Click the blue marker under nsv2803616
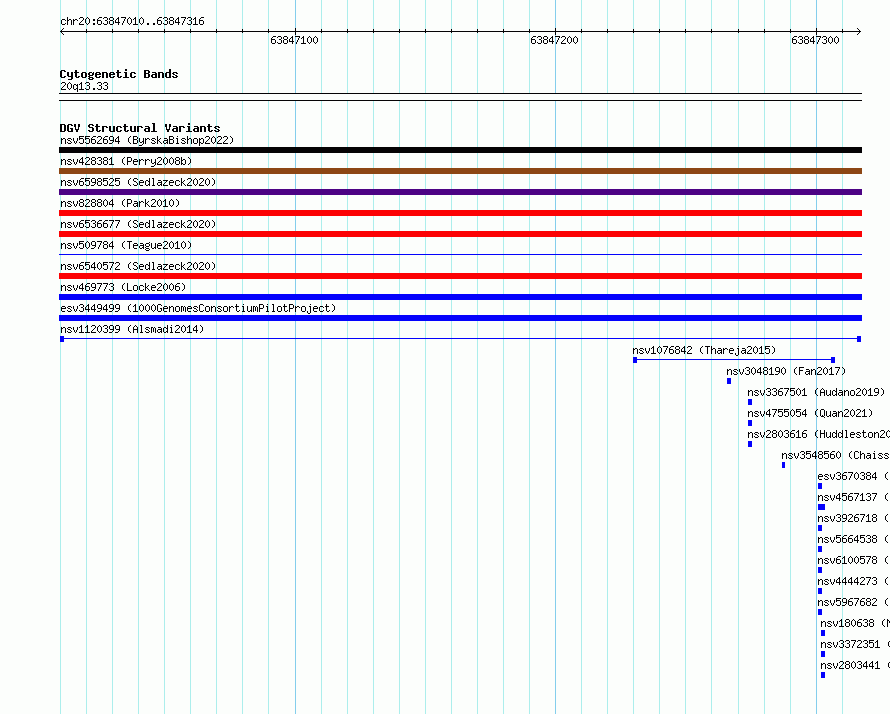890x714 pixels. click(750, 444)
